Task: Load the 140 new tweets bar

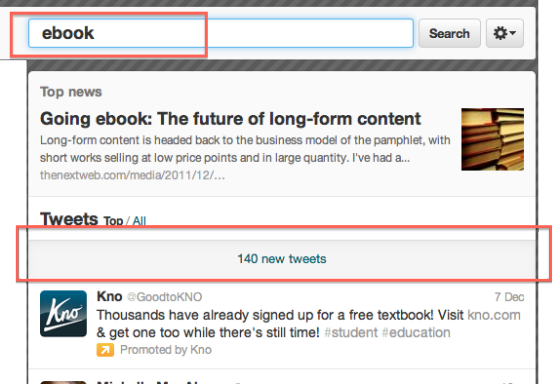Action: (x=282, y=259)
